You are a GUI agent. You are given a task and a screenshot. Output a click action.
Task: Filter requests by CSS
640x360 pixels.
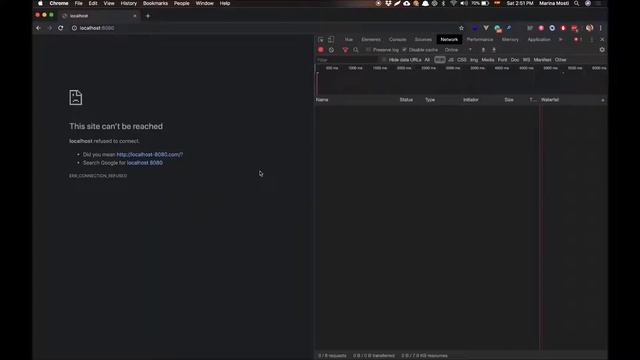click(x=462, y=60)
